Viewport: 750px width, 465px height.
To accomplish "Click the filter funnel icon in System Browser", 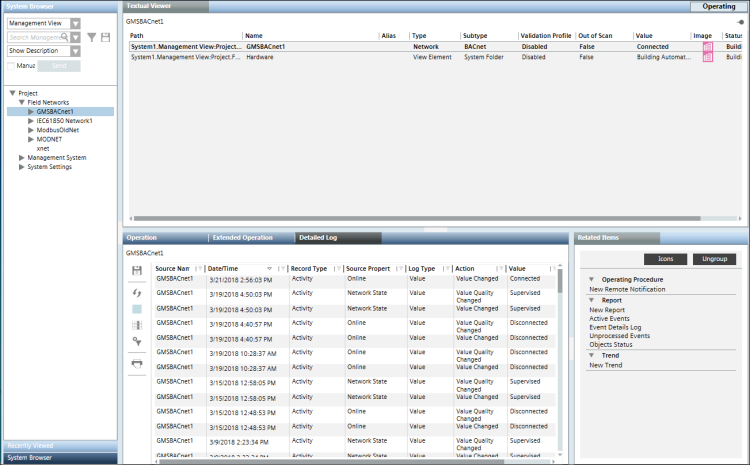I will pyautogui.click(x=92, y=37).
